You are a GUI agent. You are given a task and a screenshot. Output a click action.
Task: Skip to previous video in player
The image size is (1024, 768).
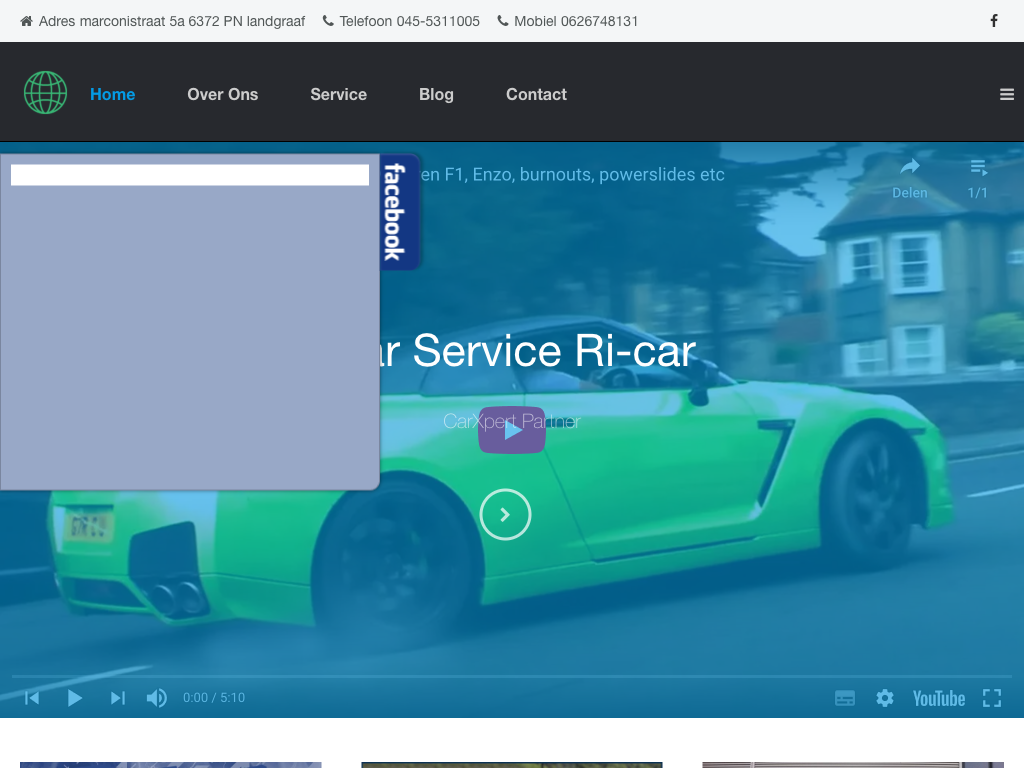click(32, 698)
